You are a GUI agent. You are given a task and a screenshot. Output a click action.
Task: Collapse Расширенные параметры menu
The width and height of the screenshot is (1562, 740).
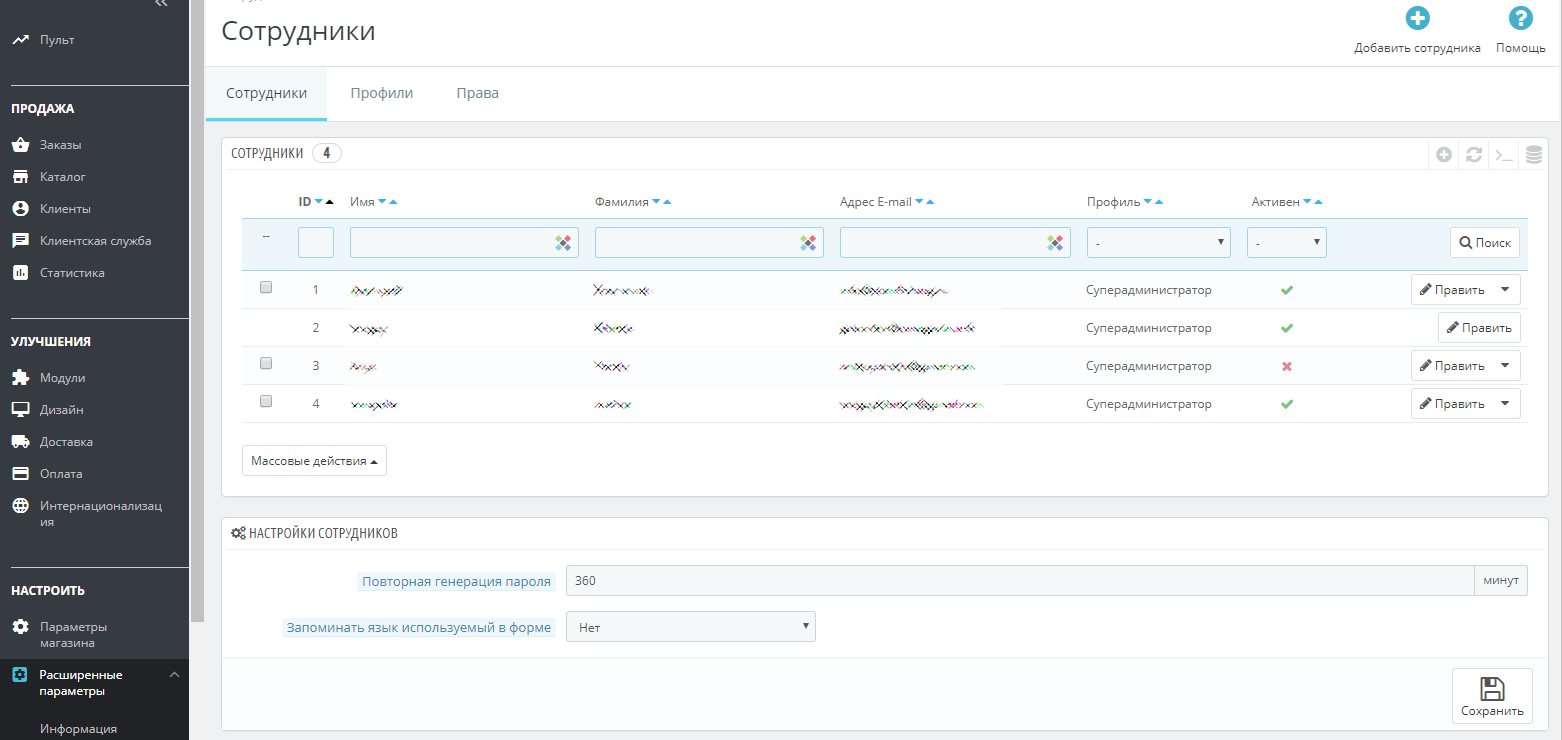[x=174, y=675]
